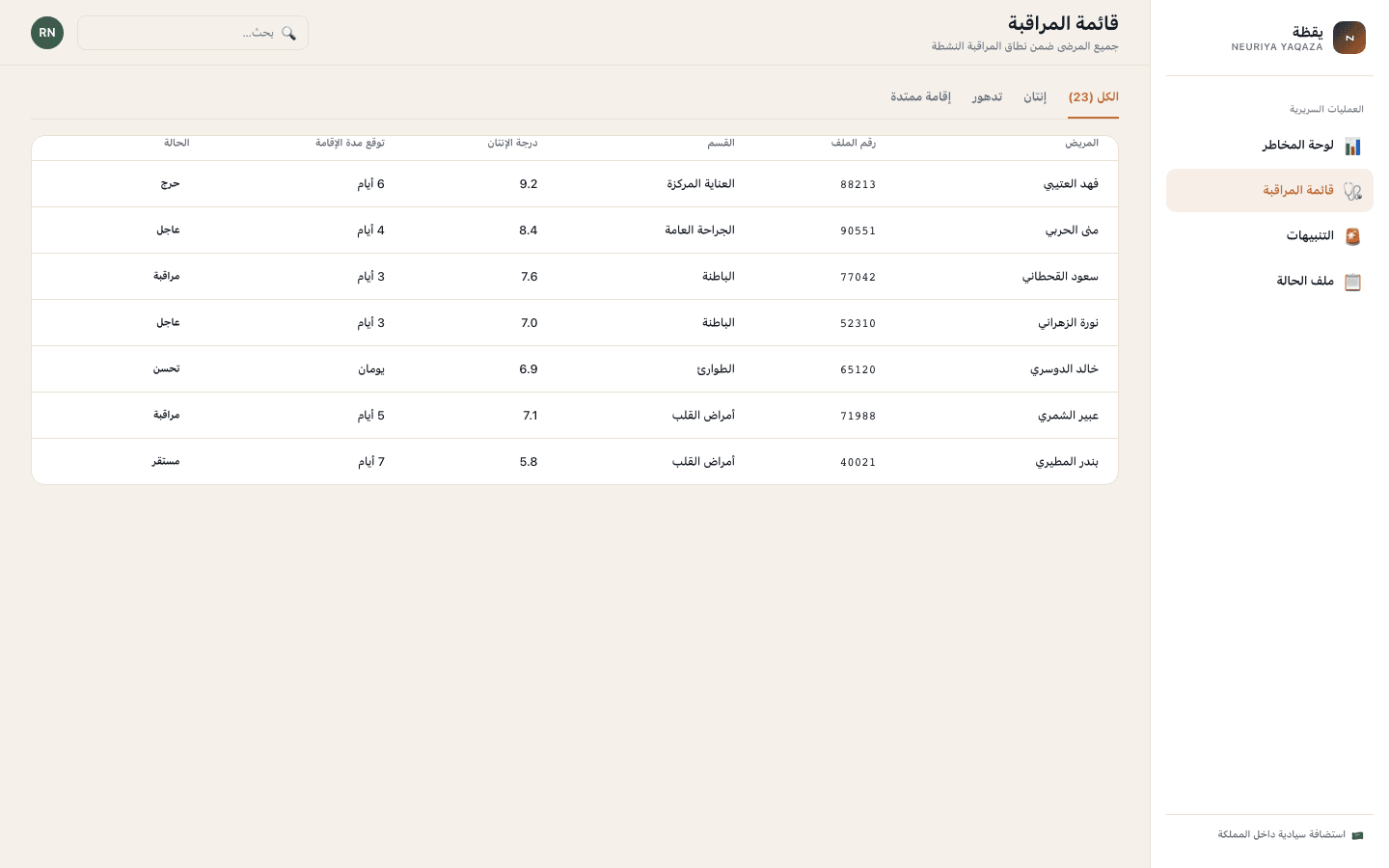Click the العناية المركزة department cell
1389x868 pixels.
[700, 184]
